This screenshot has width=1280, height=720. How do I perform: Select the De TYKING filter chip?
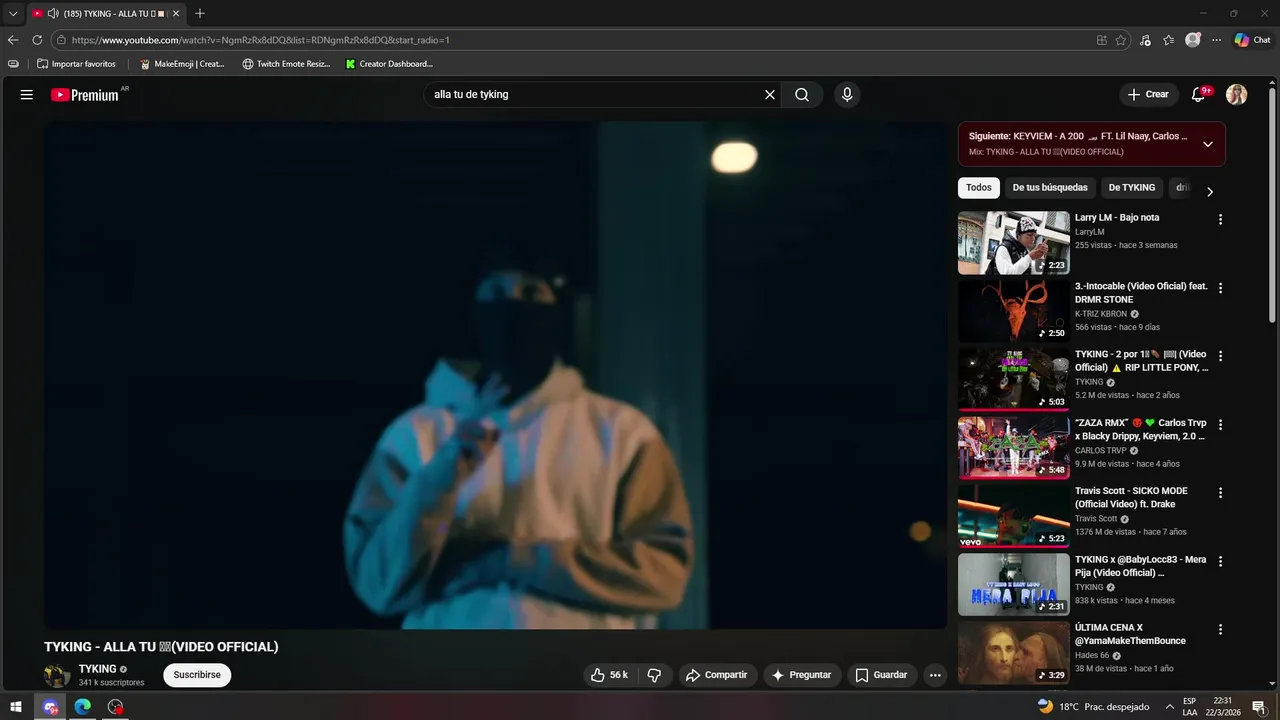pyautogui.click(x=1132, y=188)
